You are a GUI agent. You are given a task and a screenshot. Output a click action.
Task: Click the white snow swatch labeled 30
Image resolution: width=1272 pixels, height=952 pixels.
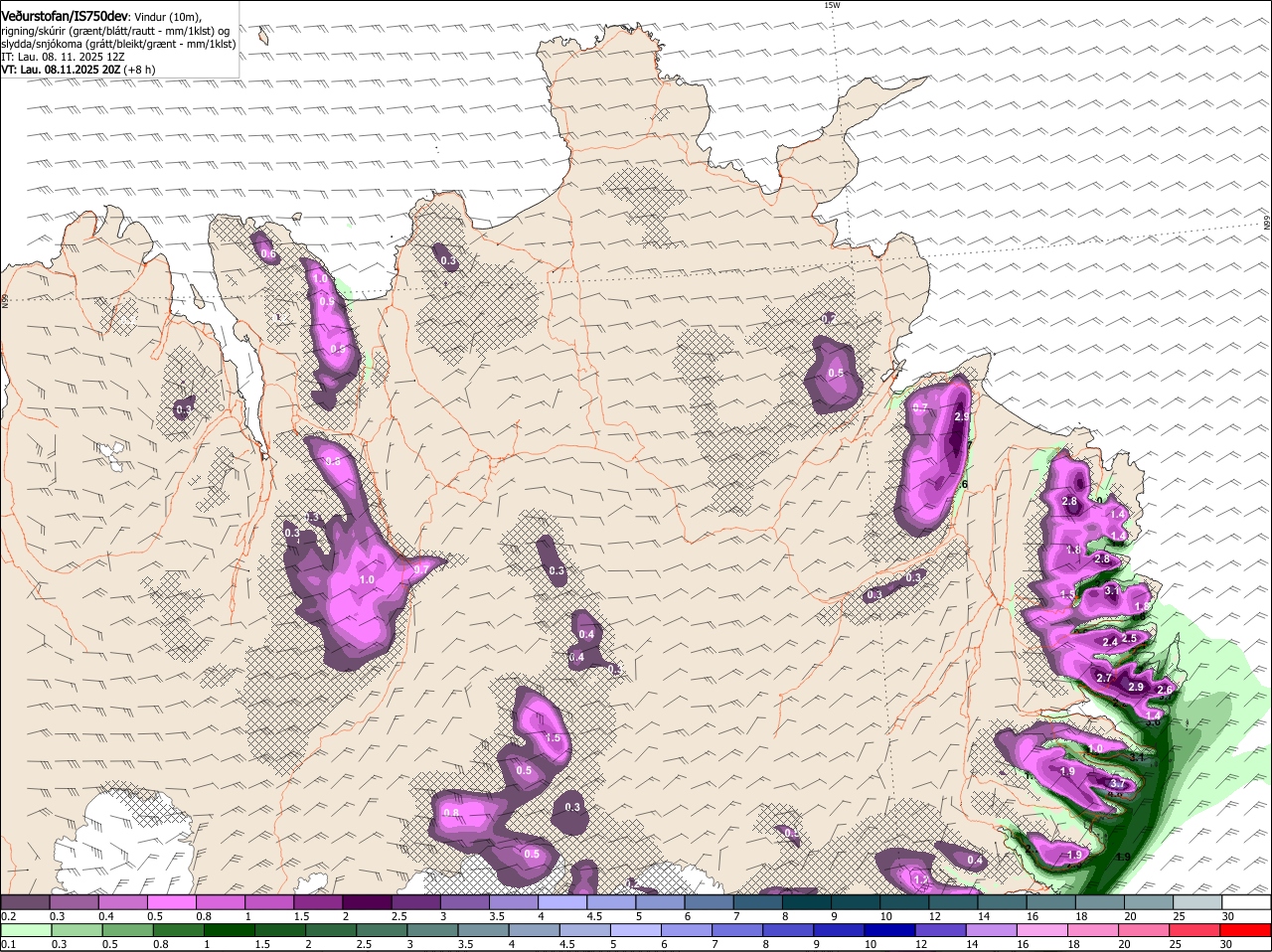tap(1246, 902)
